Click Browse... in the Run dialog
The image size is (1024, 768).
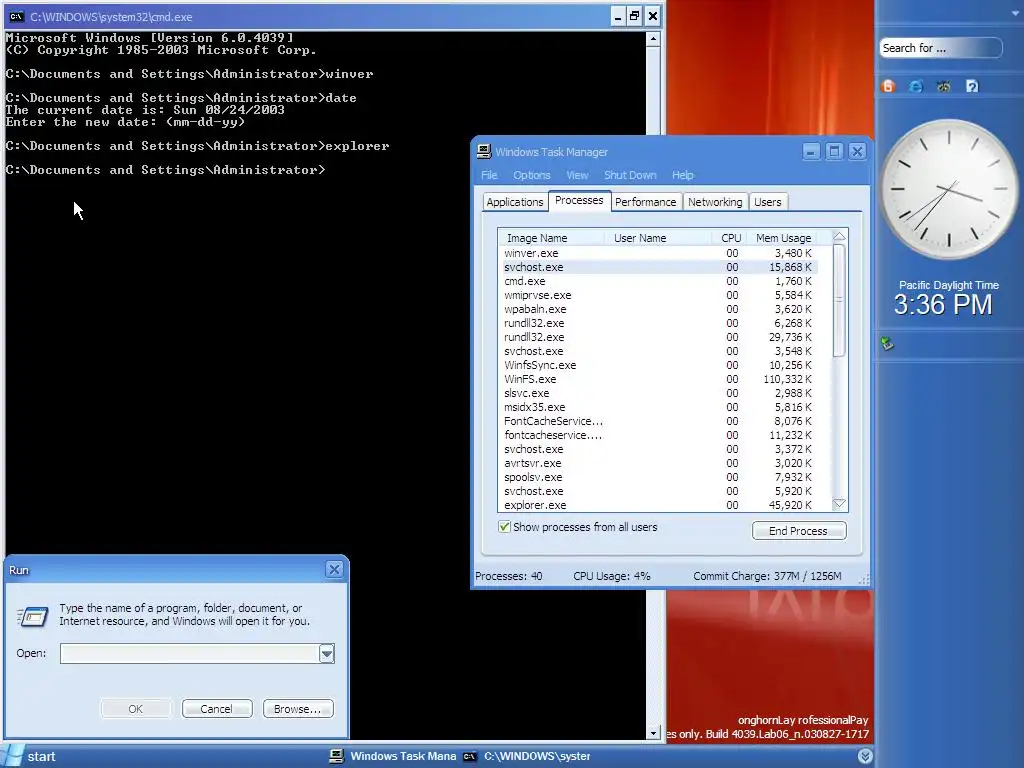point(298,709)
